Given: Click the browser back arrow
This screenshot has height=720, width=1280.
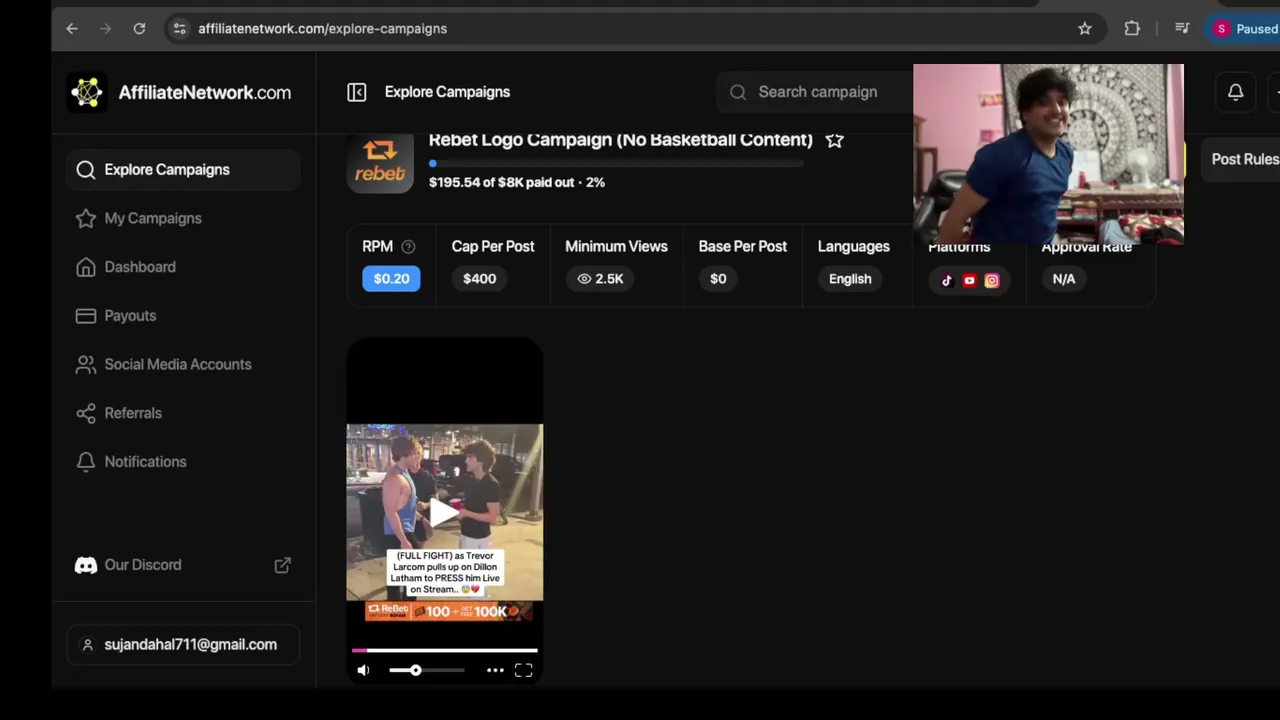Looking at the screenshot, I should (x=72, y=29).
